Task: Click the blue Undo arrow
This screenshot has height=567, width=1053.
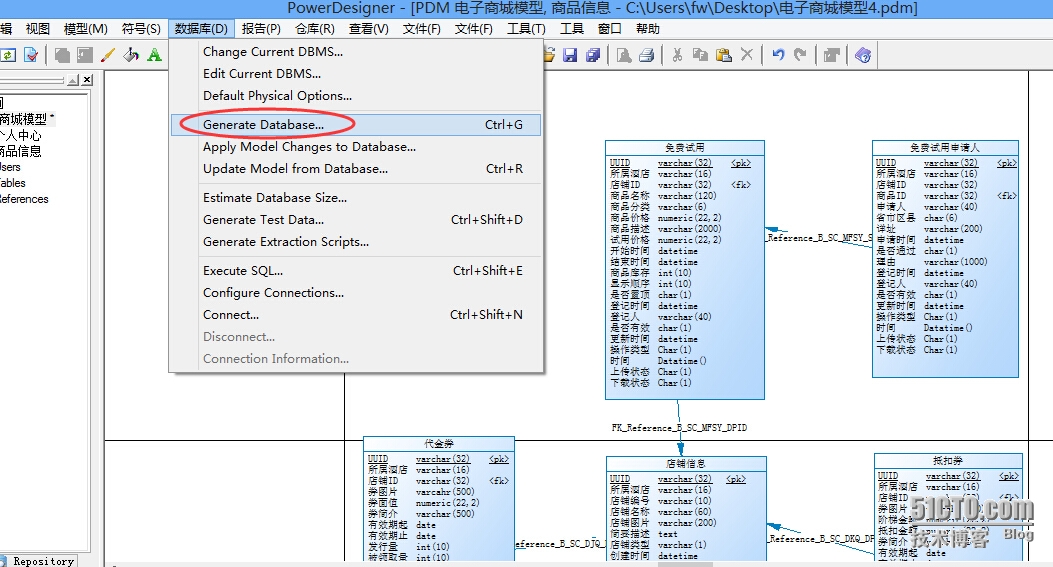Action: [778, 55]
